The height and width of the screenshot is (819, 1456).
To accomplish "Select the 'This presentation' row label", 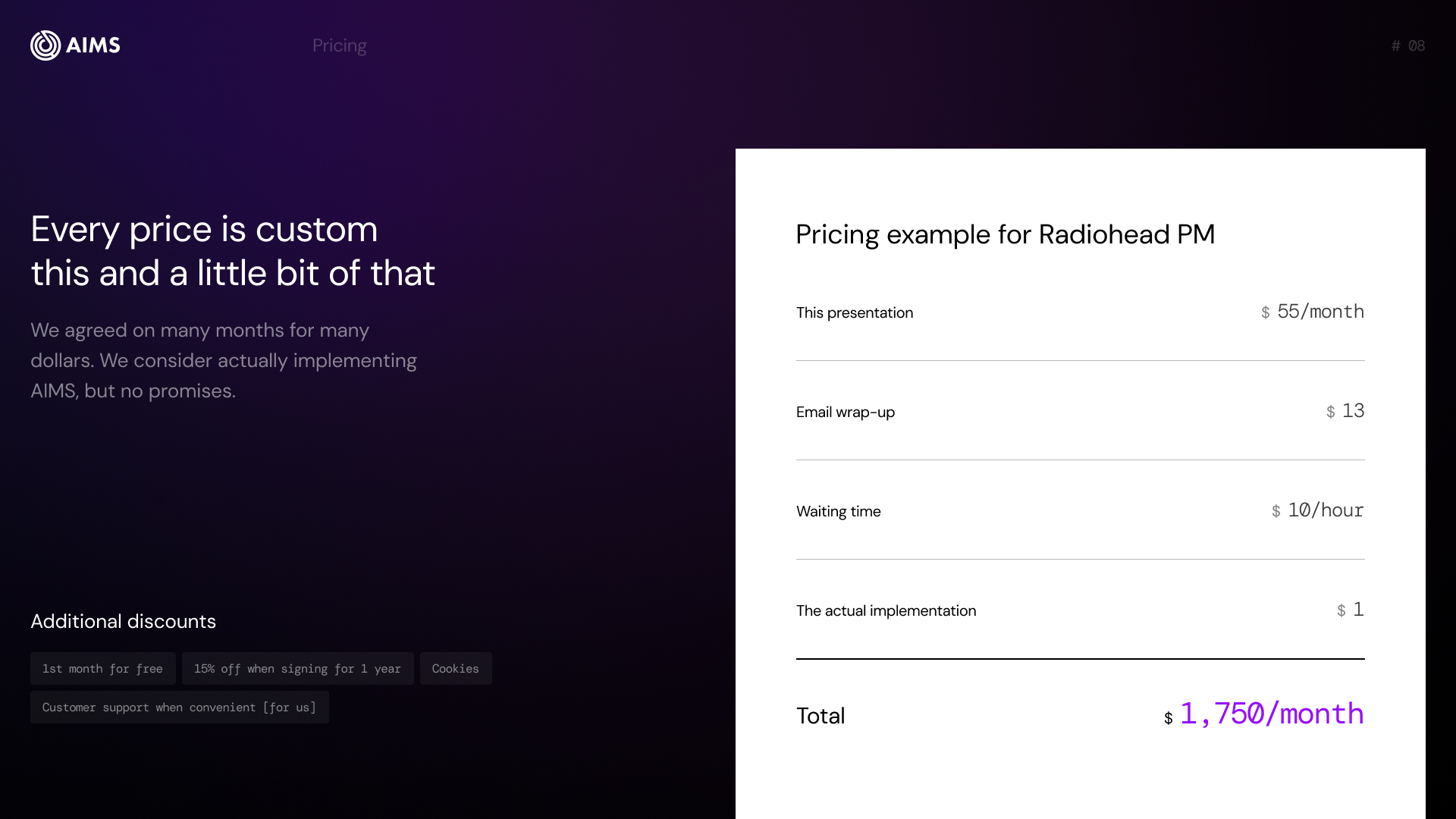I will (855, 312).
